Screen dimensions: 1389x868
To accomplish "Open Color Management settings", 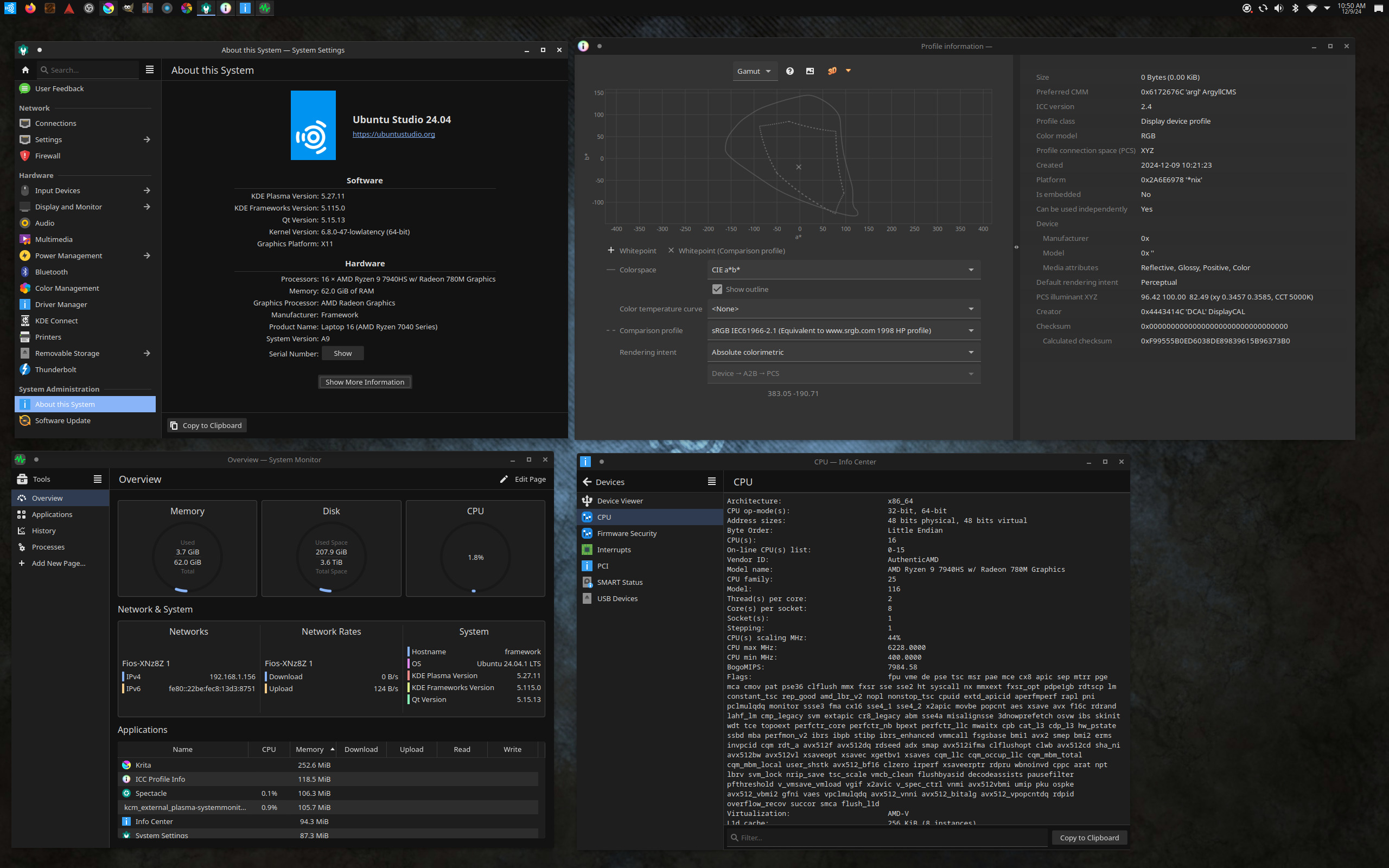I will click(x=85, y=288).
